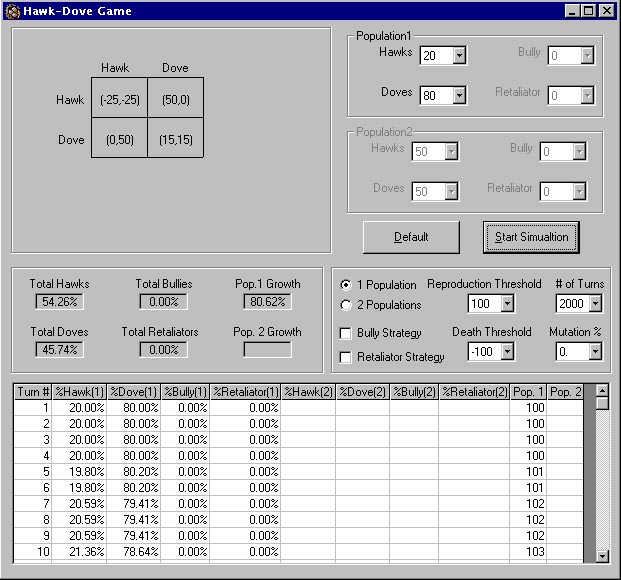Minimize the Hawk-Dove Game window
Viewport: 621px width, 580px height.
572,11
